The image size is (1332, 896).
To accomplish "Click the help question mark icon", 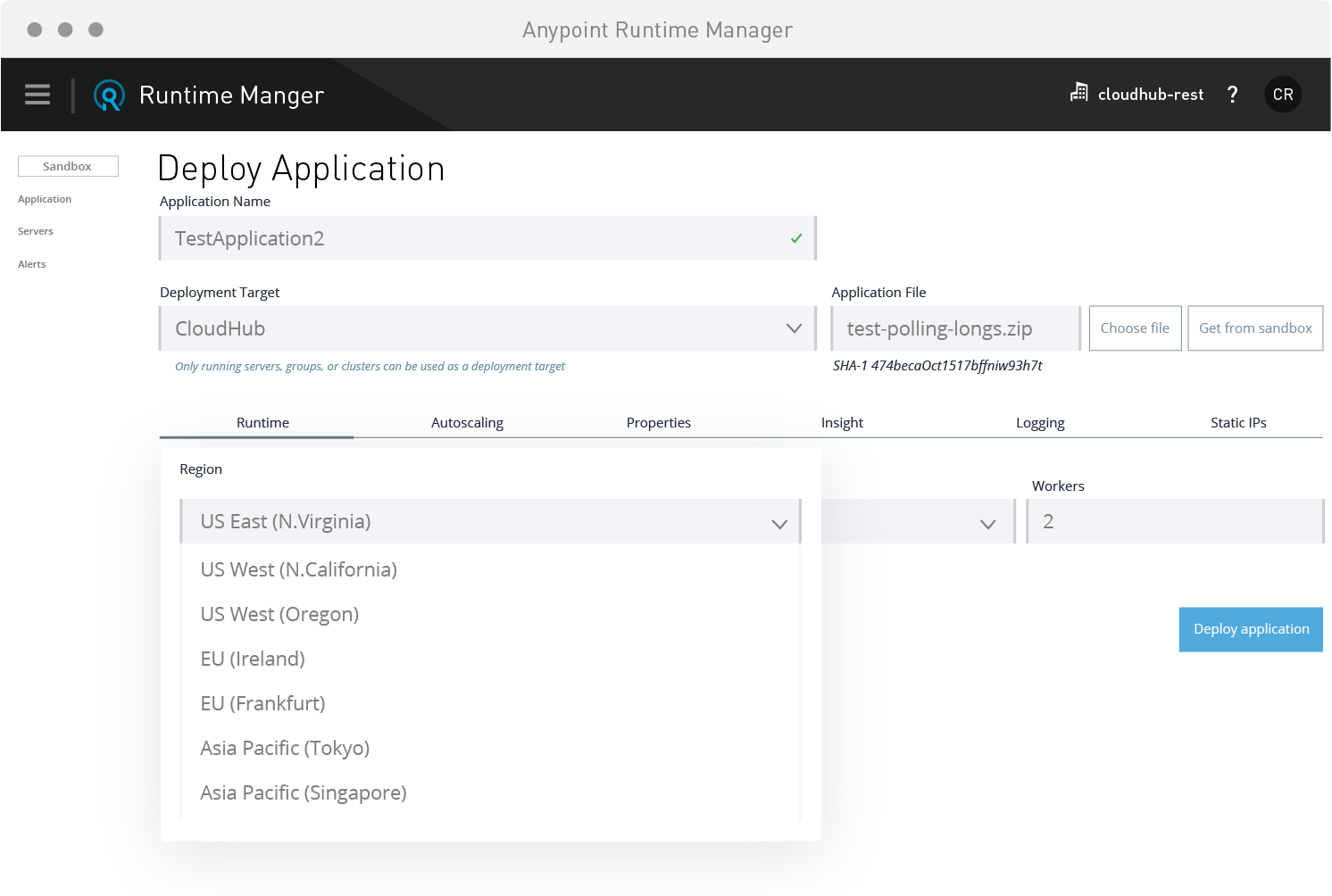I will [x=1233, y=94].
